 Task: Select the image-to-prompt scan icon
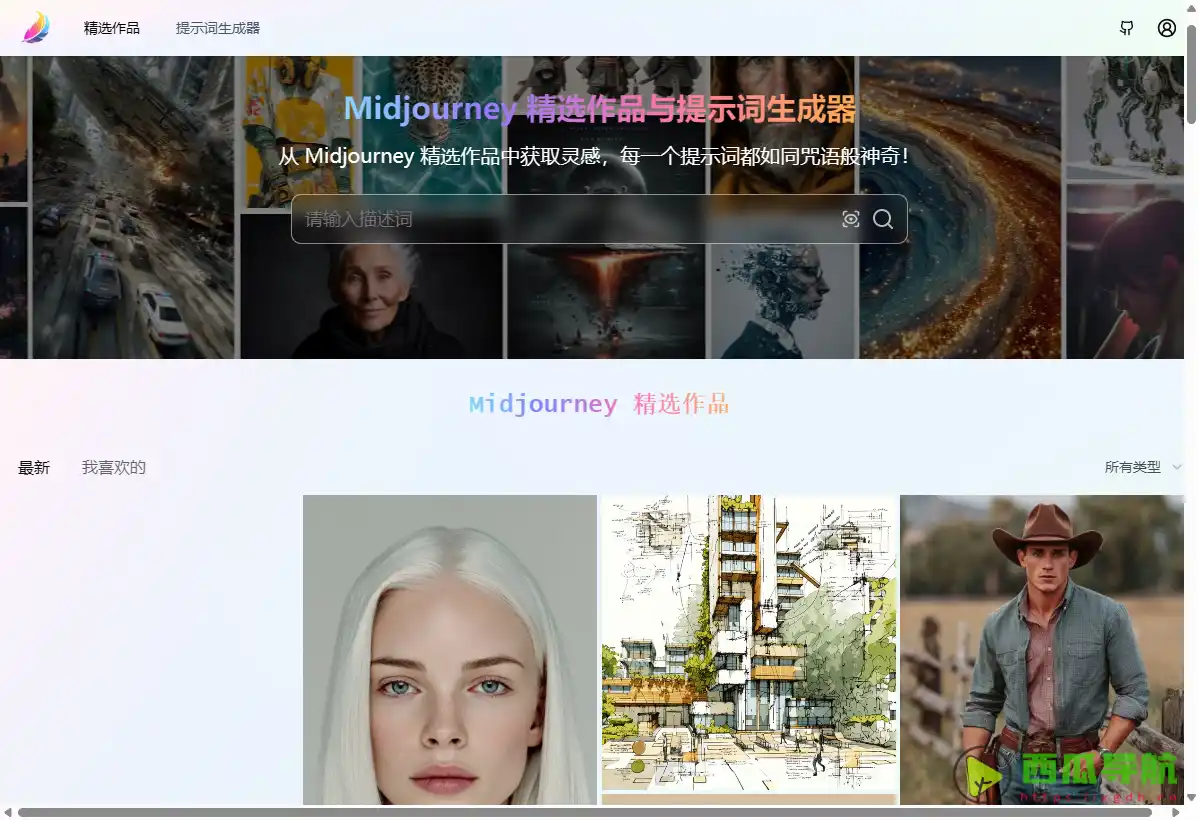coord(850,219)
